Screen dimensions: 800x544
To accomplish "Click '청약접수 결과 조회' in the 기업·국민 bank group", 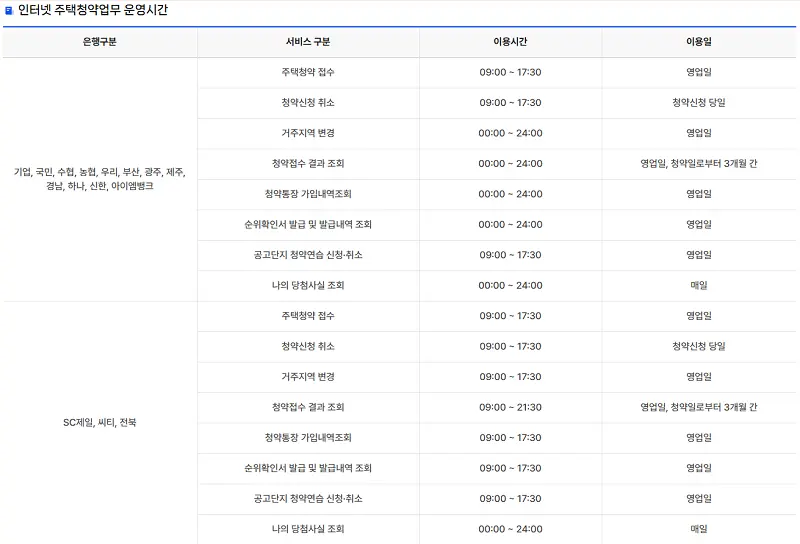I will point(308,163).
